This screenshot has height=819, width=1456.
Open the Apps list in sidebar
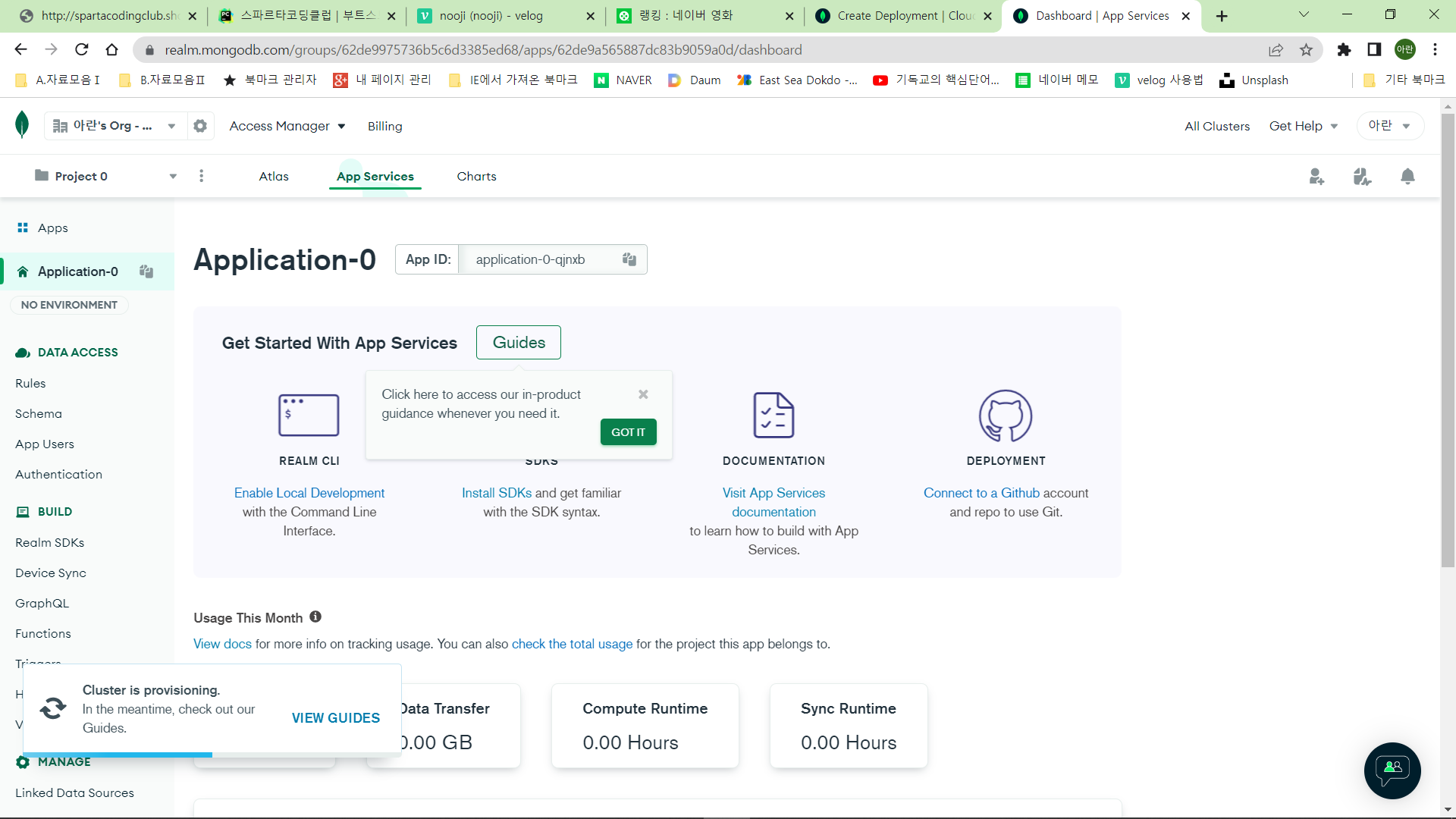tap(53, 228)
